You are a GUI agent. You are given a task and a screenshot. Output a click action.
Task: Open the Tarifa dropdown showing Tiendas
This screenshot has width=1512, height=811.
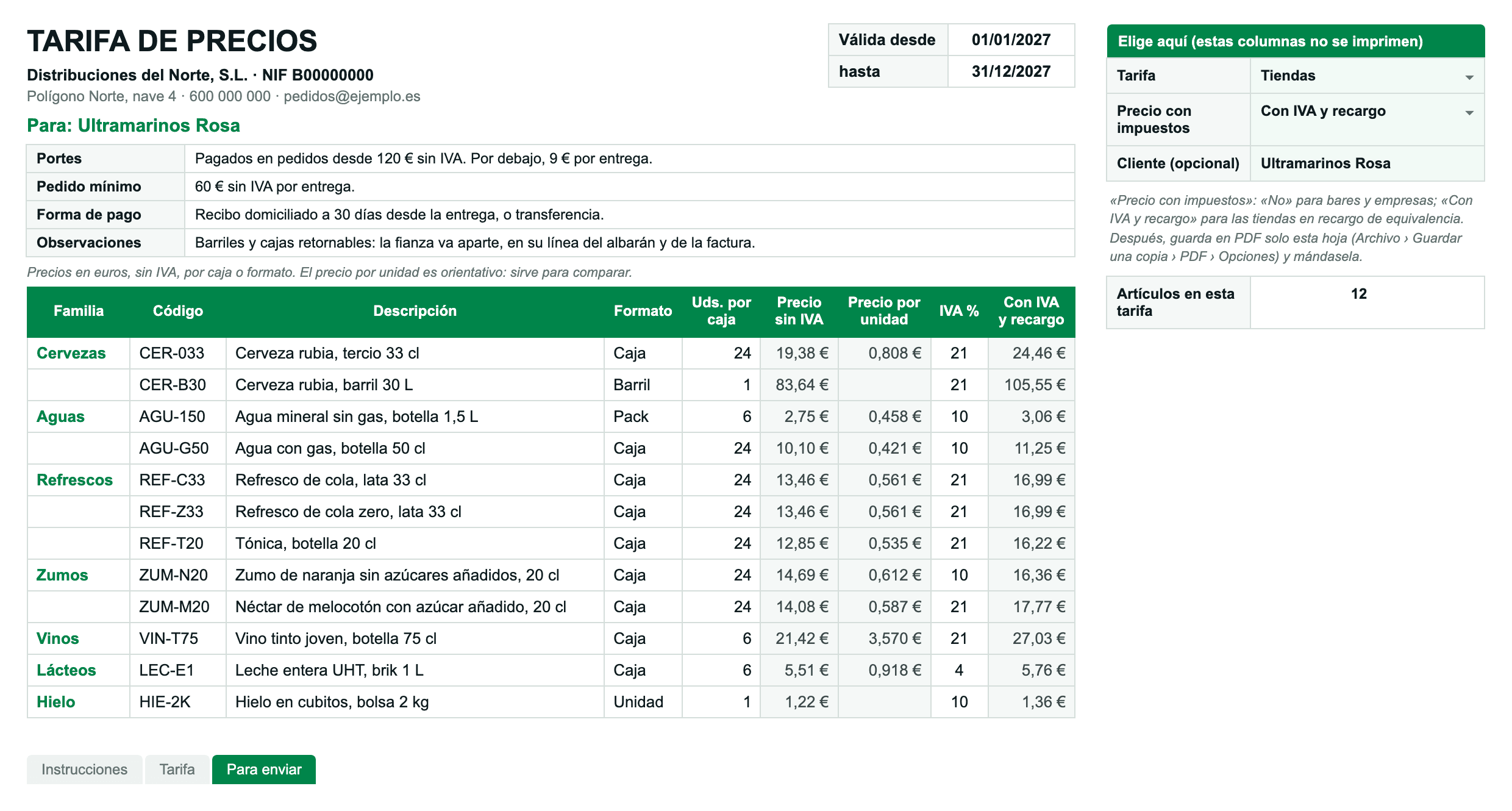tap(1367, 76)
